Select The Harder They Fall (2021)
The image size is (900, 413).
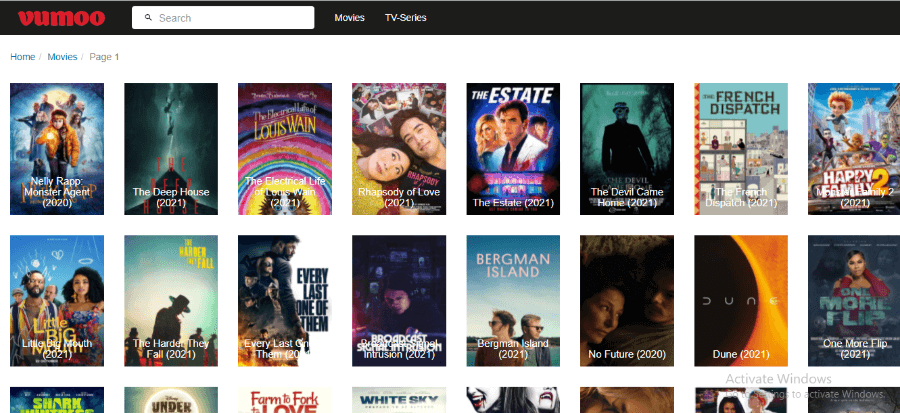(171, 301)
